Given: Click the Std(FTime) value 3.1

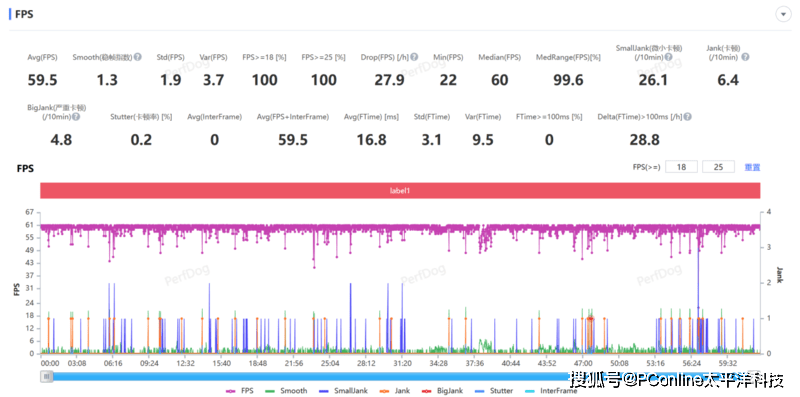Looking at the screenshot, I should coord(432,139).
